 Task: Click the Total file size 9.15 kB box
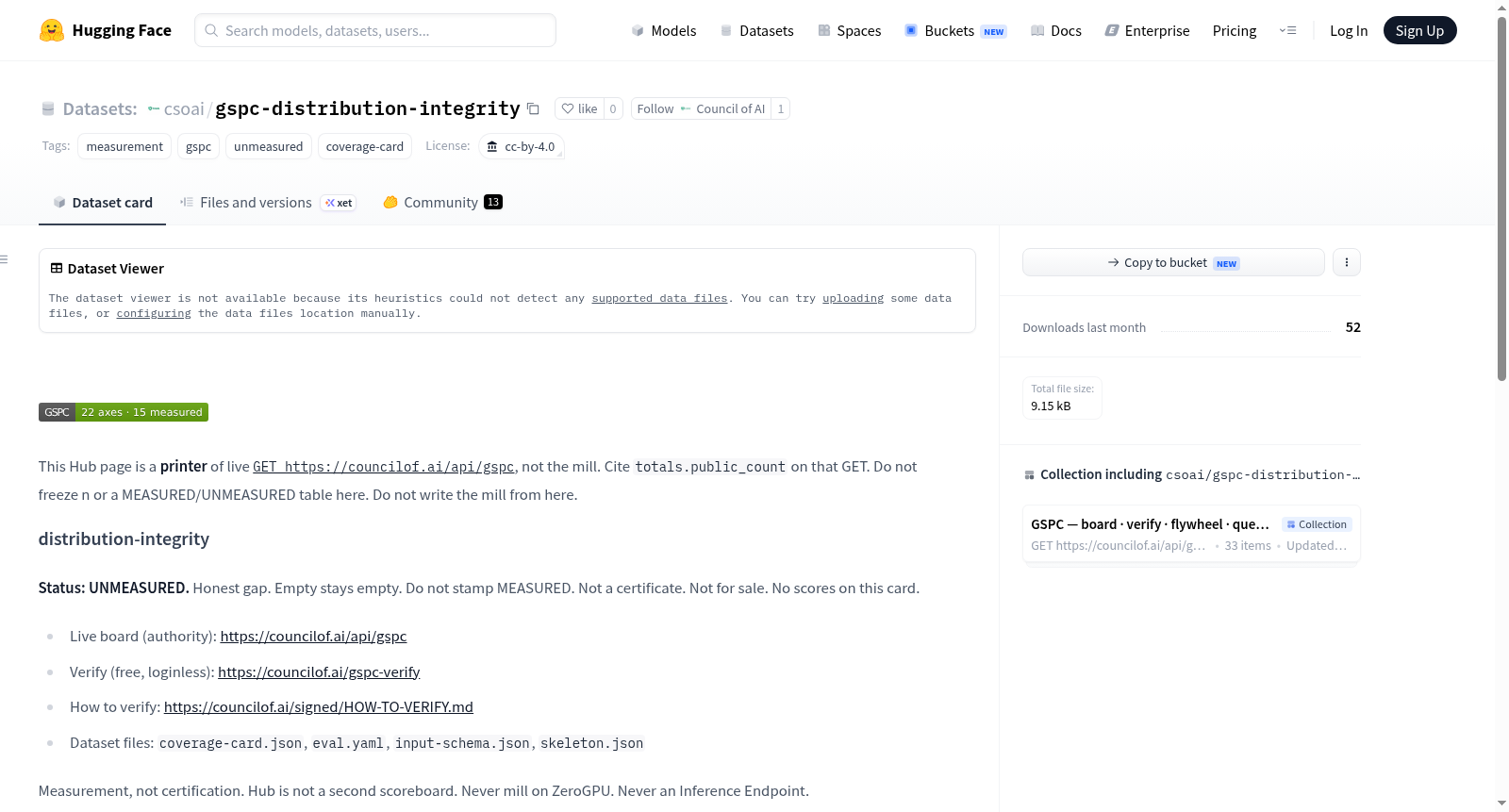click(x=1062, y=398)
